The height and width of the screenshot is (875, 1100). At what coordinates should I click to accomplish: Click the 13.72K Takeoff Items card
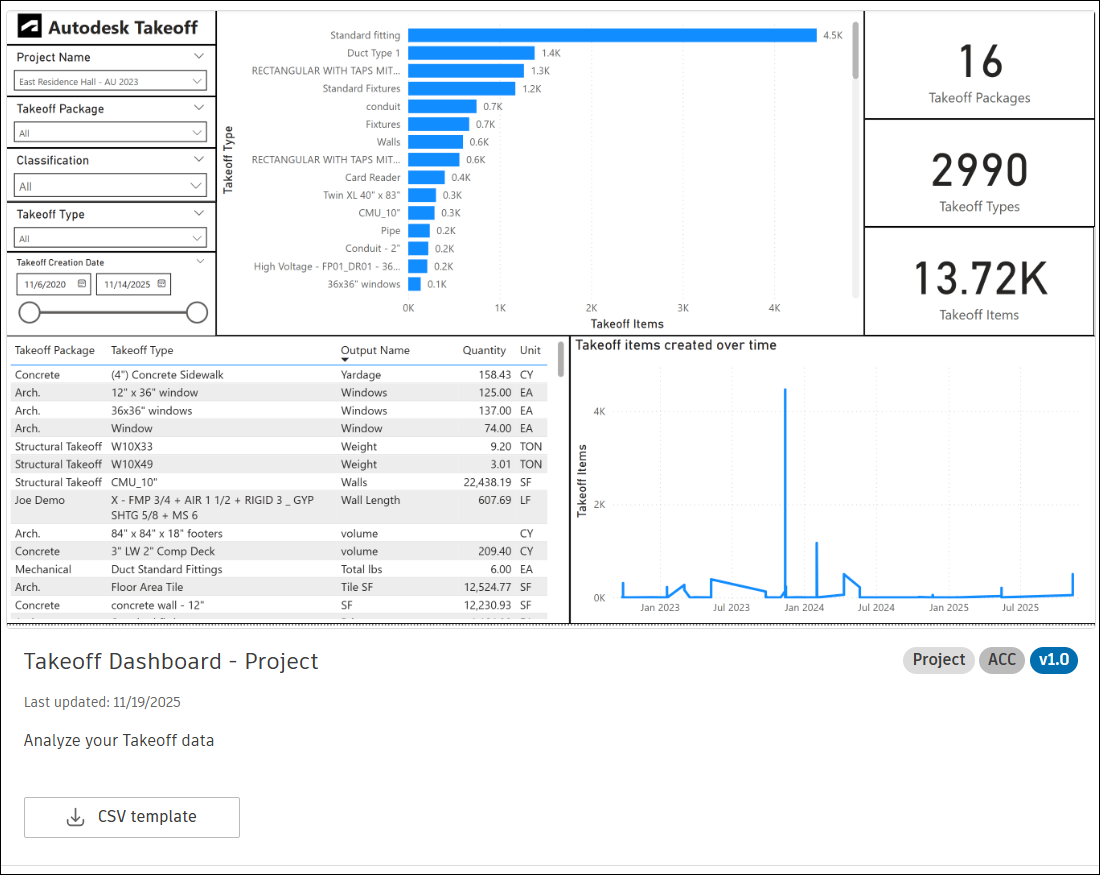coord(979,281)
